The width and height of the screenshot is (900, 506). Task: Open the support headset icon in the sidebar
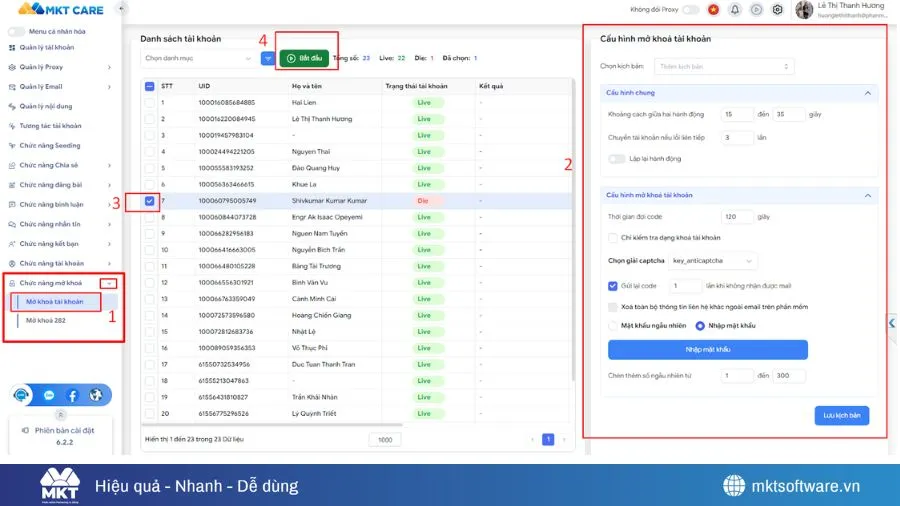point(22,395)
